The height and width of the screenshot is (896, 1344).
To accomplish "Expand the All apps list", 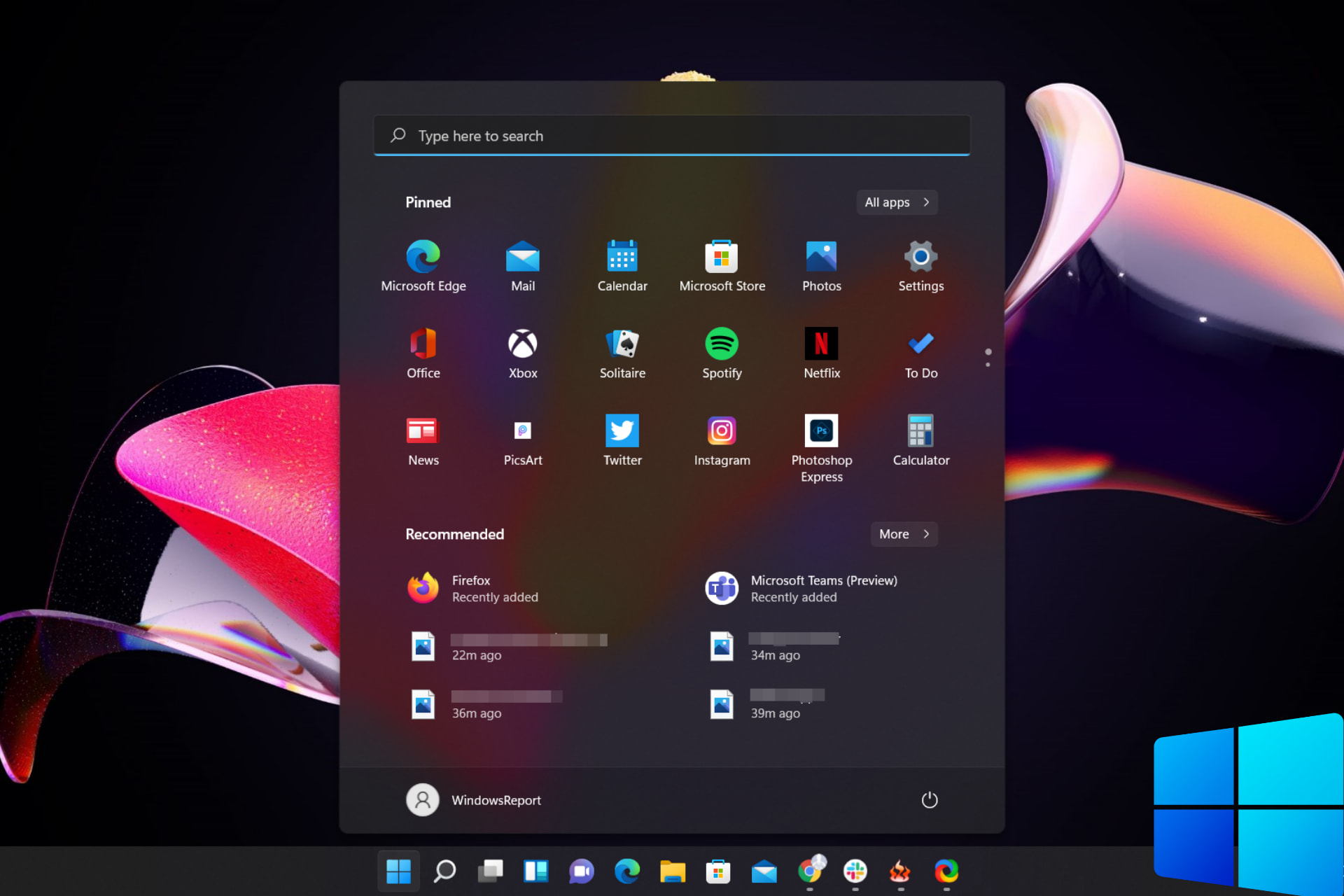I will (897, 202).
